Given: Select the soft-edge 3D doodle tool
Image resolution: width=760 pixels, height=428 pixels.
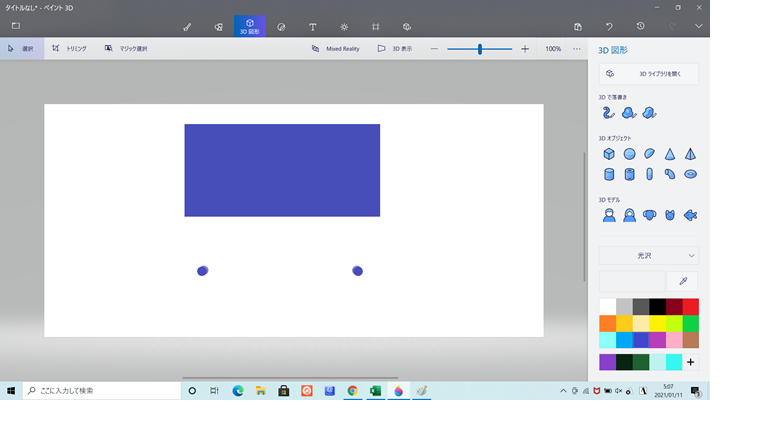Looking at the screenshot, I should point(629,113).
